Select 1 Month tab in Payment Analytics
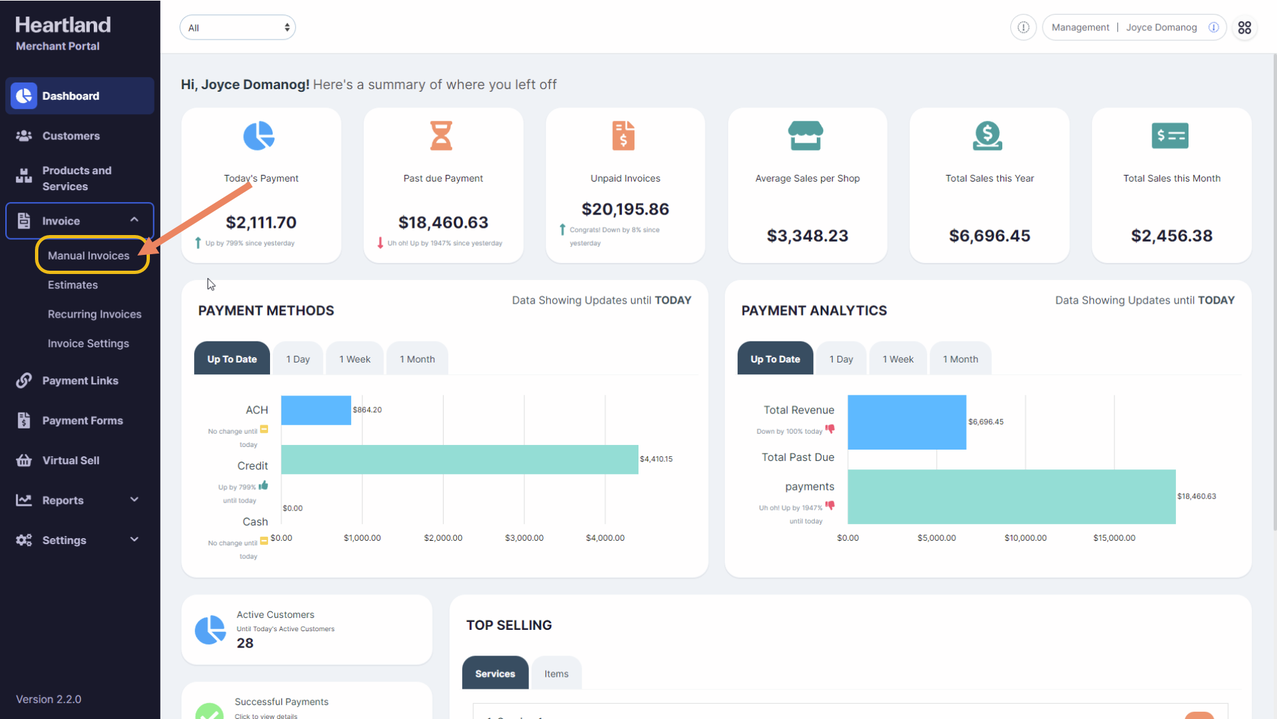Image resolution: width=1277 pixels, height=719 pixels. coord(961,359)
